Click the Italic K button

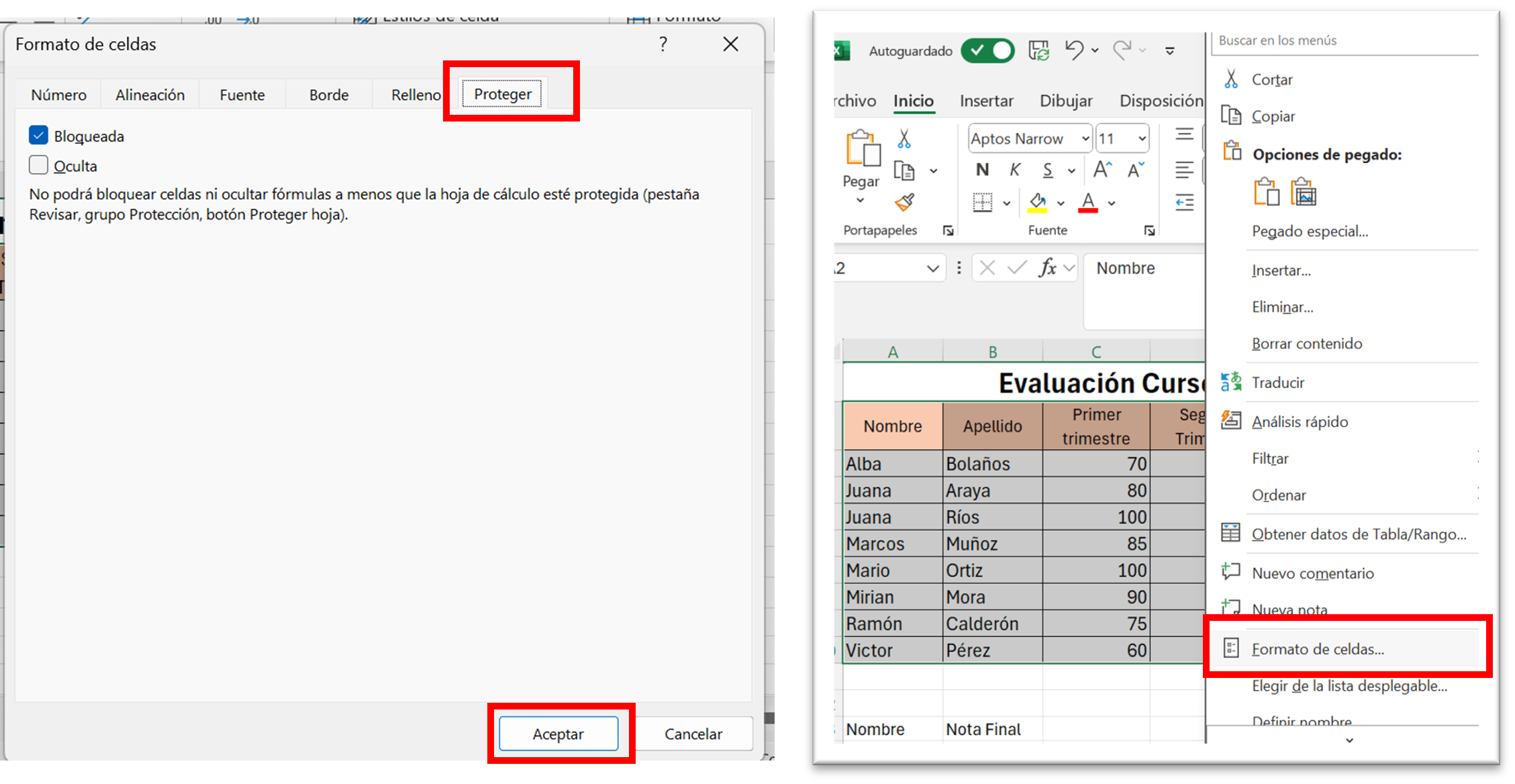1015,170
